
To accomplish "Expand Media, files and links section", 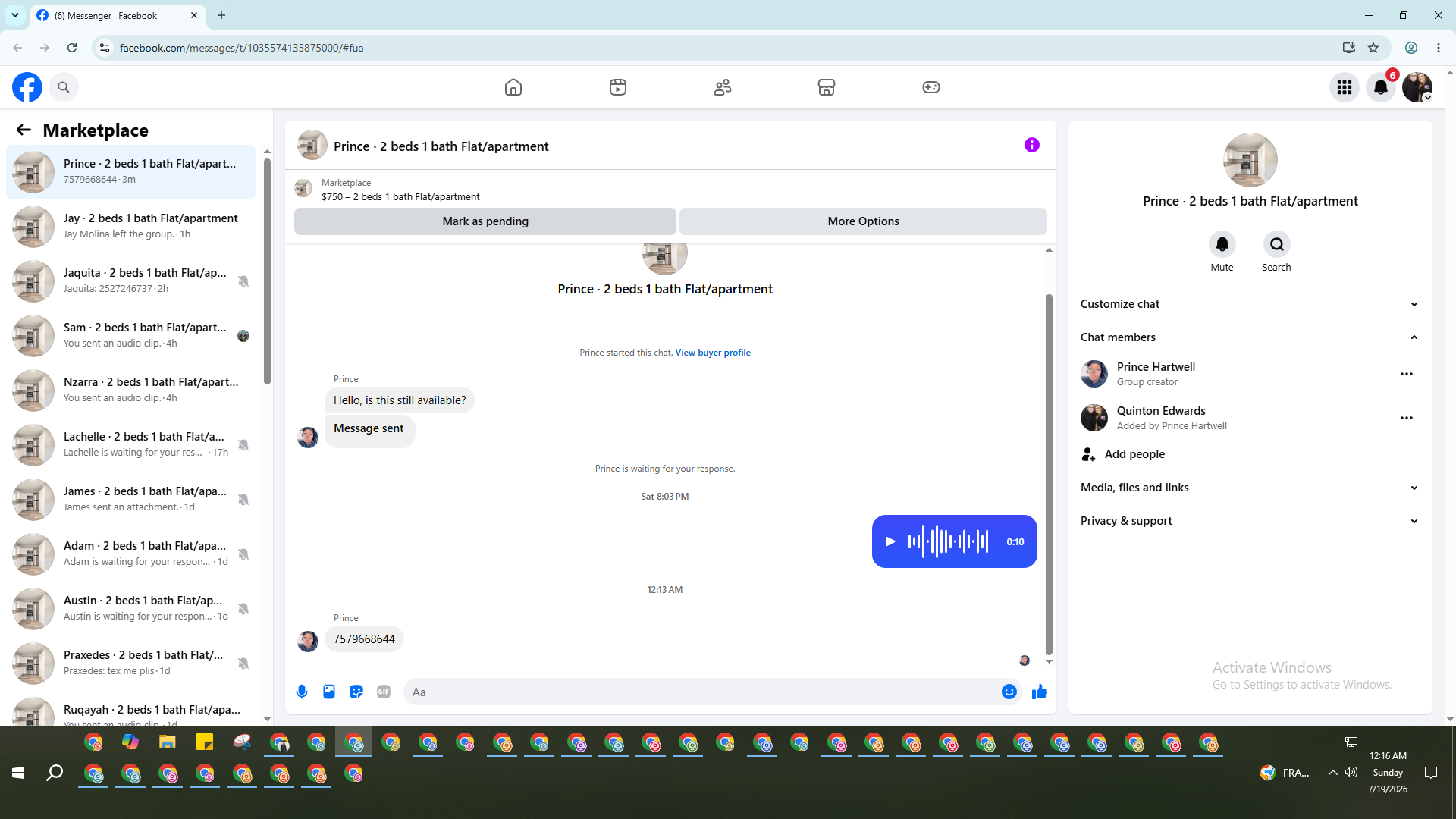I will [1250, 488].
